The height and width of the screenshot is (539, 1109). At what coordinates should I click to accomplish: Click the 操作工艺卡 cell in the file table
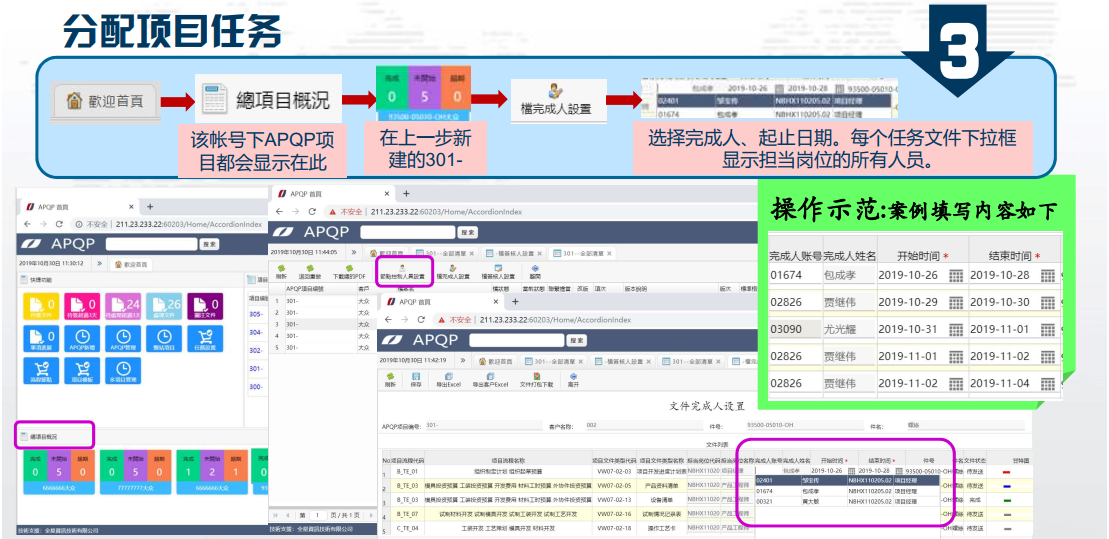tap(661, 528)
